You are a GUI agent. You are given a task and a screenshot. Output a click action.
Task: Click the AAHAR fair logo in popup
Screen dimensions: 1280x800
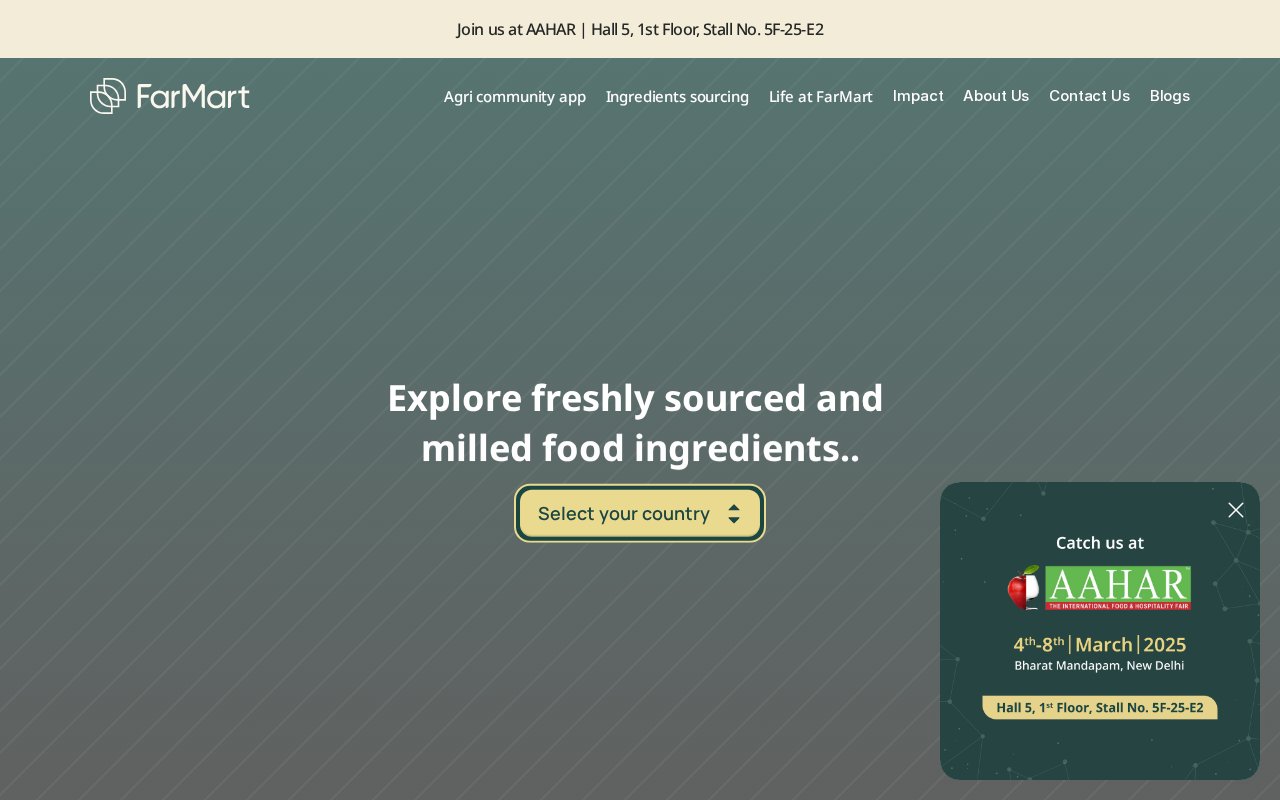click(1099, 588)
